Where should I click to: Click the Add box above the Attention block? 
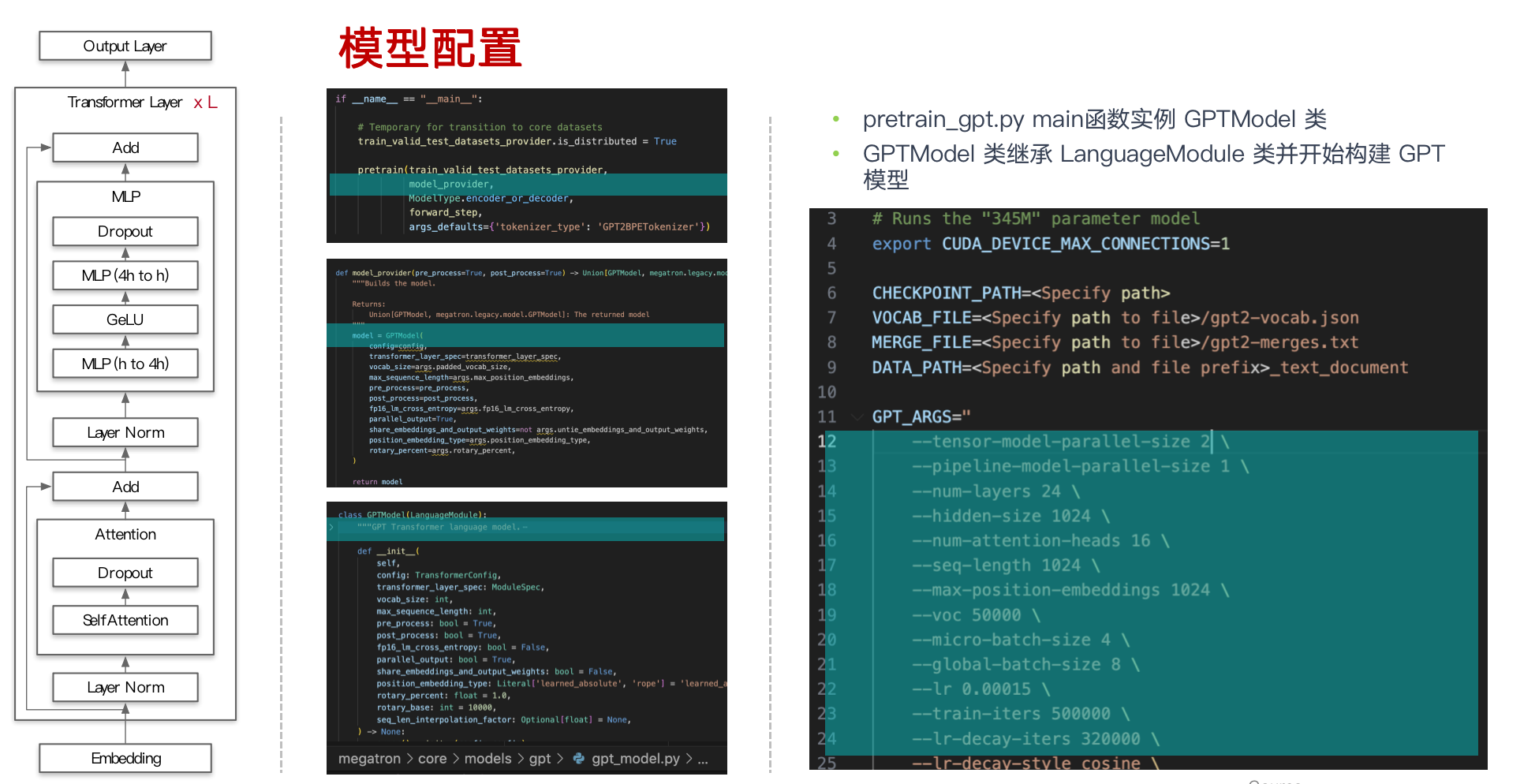click(125, 487)
